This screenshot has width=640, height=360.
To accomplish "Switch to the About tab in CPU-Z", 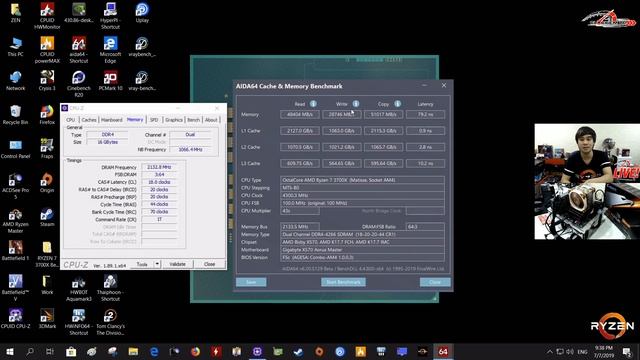I will tap(211, 120).
